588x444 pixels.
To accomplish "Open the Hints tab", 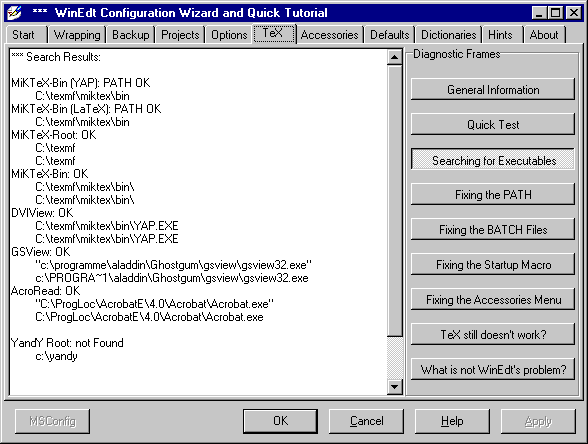I will click(500, 35).
